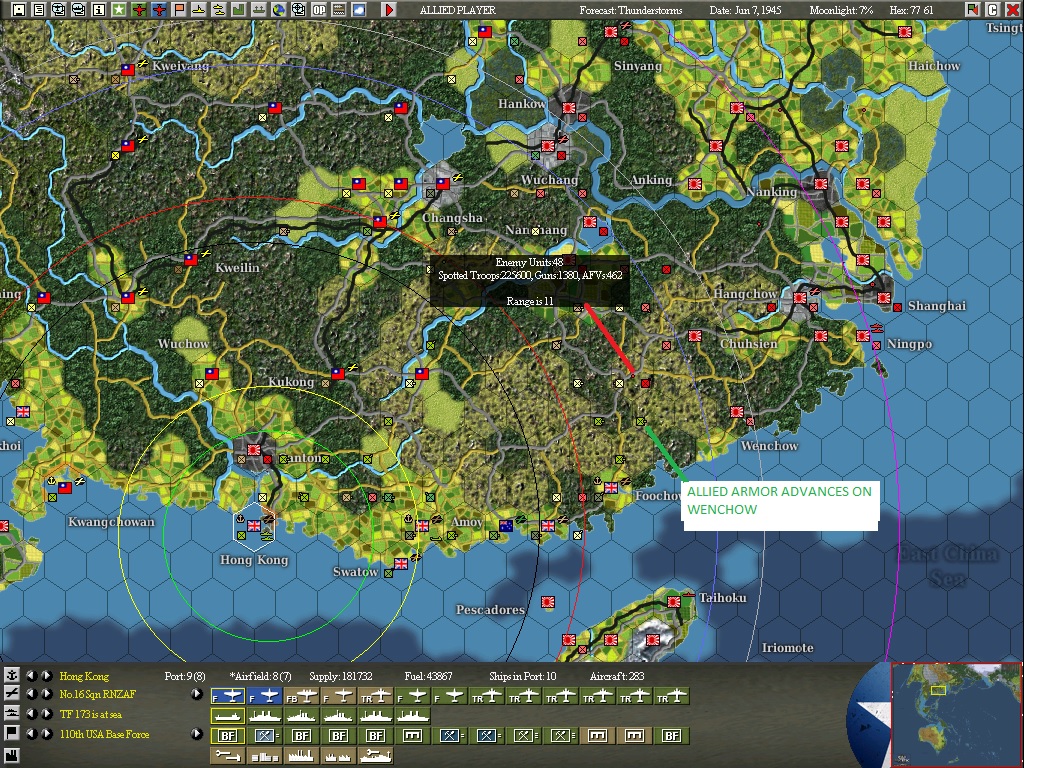
Task: Click the world minimap thumbnail
Action: tap(956, 714)
